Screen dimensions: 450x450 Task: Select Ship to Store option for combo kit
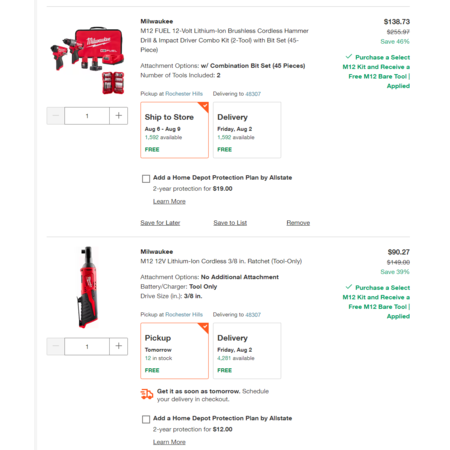point(175,130)
